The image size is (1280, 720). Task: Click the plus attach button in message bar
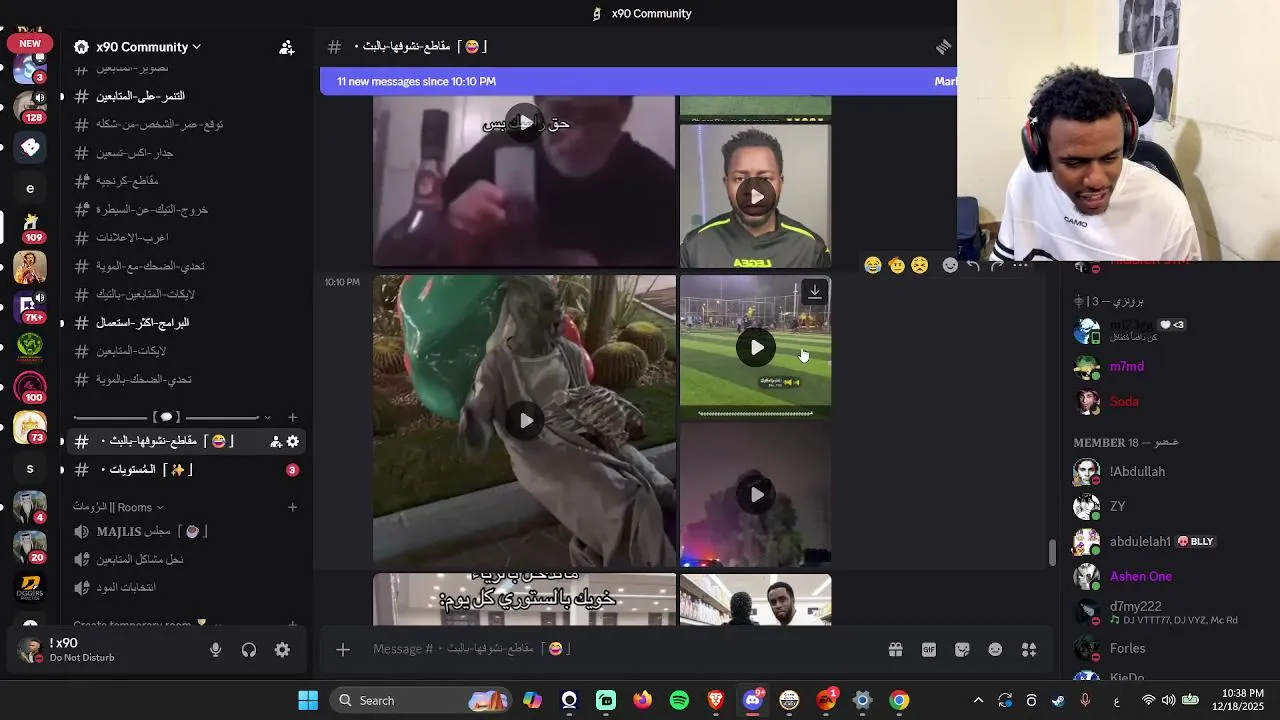(343, 650)
